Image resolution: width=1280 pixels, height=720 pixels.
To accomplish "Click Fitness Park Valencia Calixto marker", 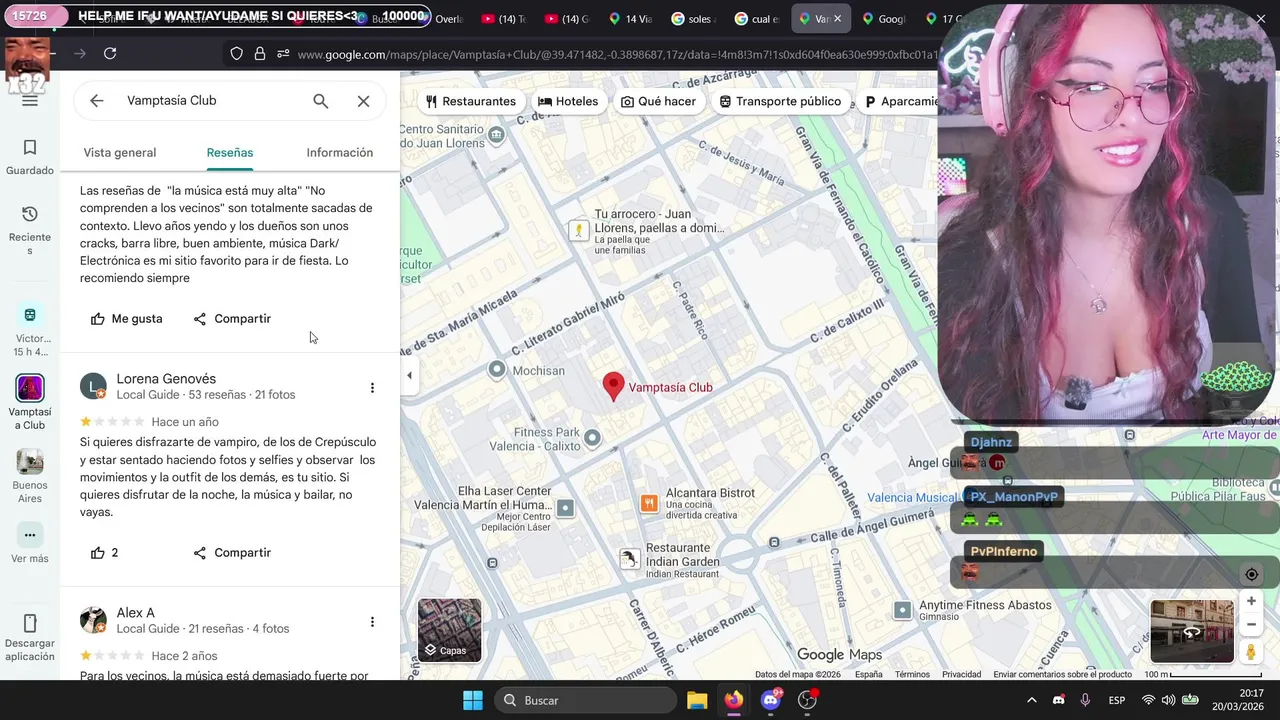I will [x=592, y=437].
